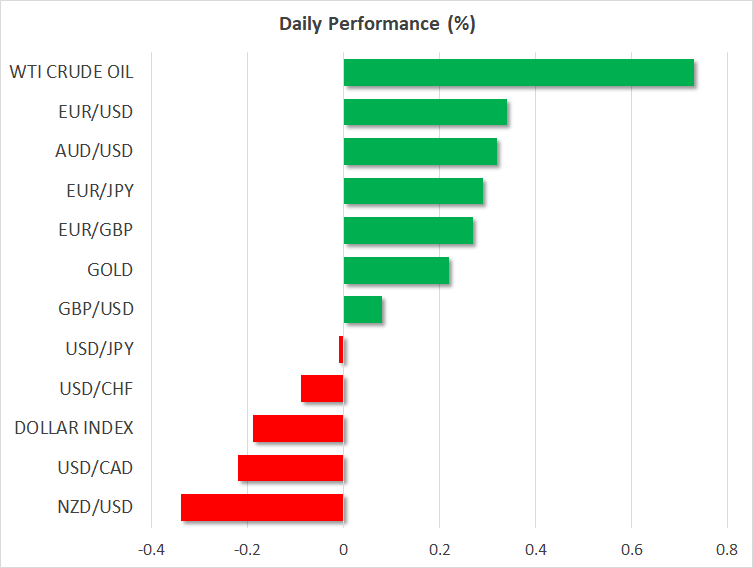Click the USD/CAD red bar
This screenshot has width=753, height=568.
(291, 468)
